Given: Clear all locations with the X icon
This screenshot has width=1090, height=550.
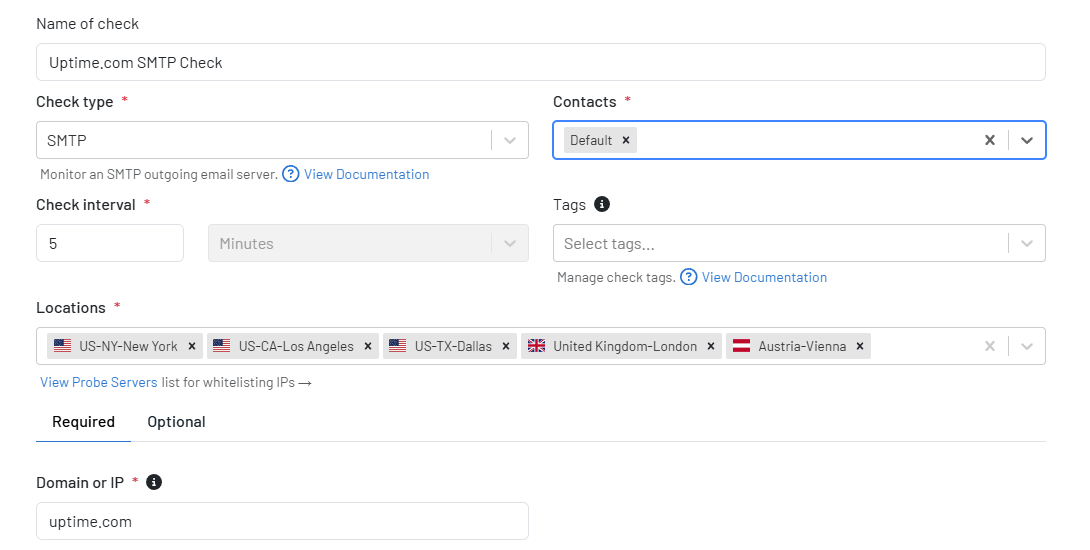Looking at the screenshot, I should coord(990,346).
